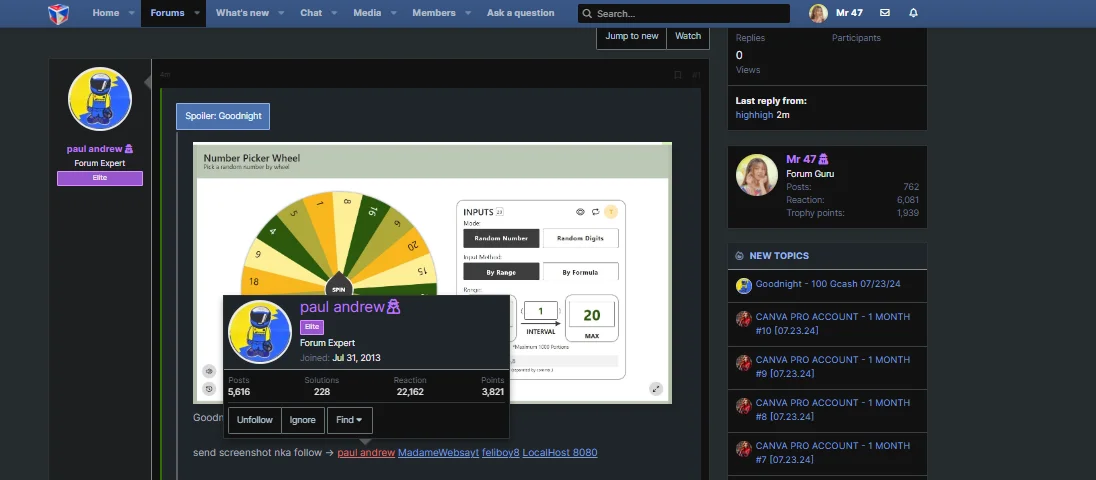Click the avatar inside the member popup
Image resolution: width=1096 pixels, height=480 pixels.
(260, 332)
